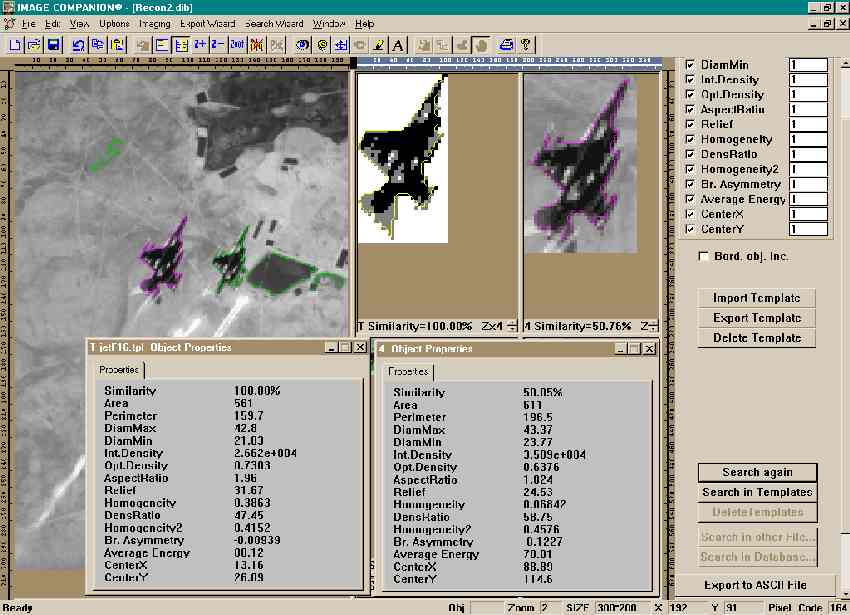Open the Imaging menu

point(155,23)
